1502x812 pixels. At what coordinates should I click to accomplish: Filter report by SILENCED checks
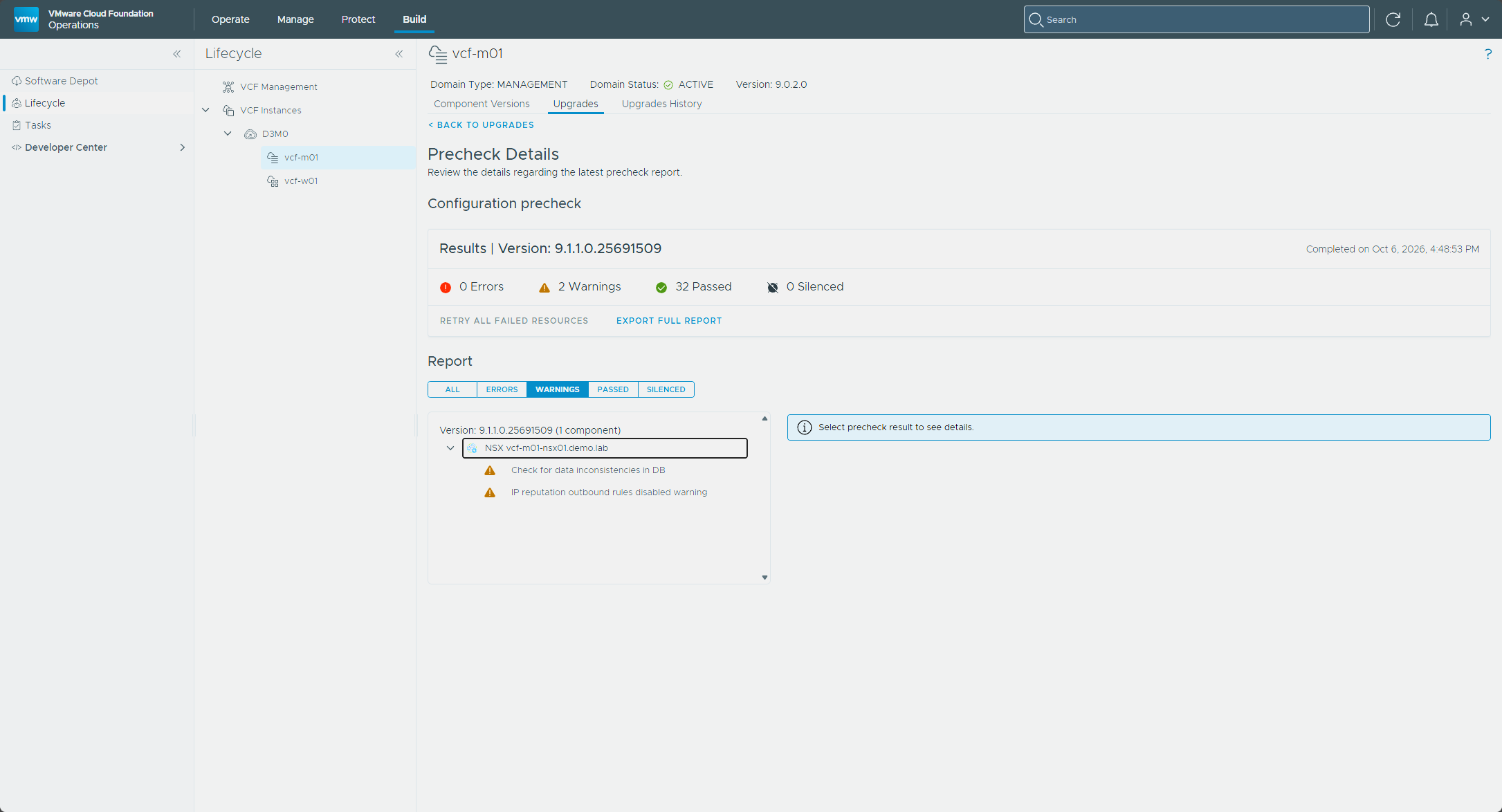point(666,389)
